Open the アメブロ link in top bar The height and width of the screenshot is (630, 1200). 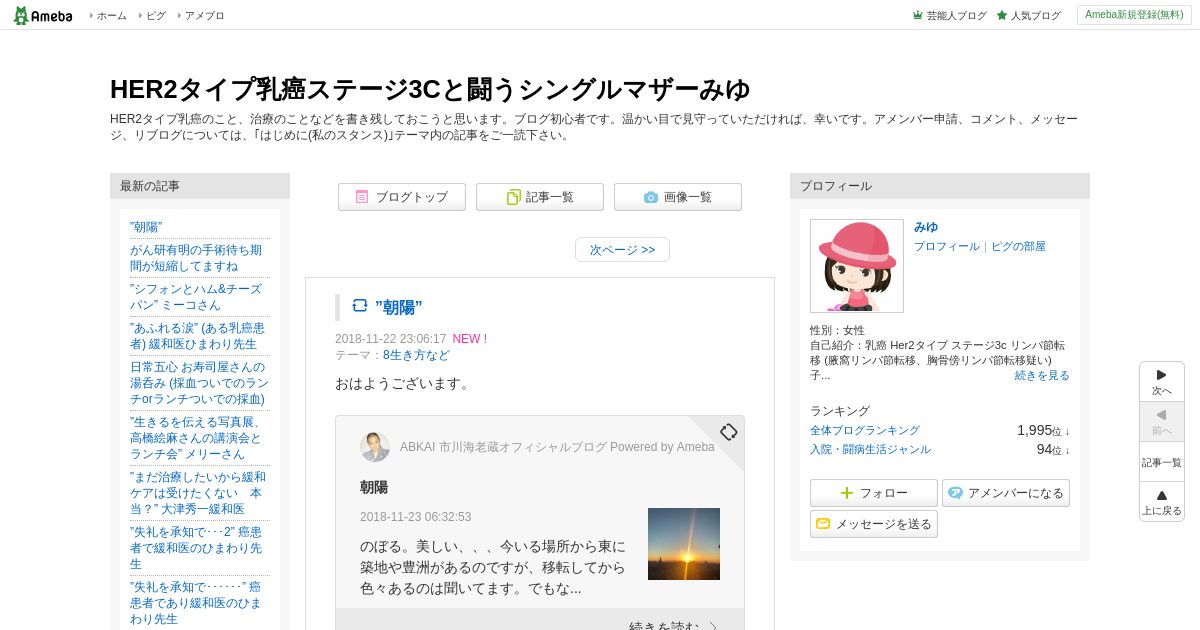[204, 16]
